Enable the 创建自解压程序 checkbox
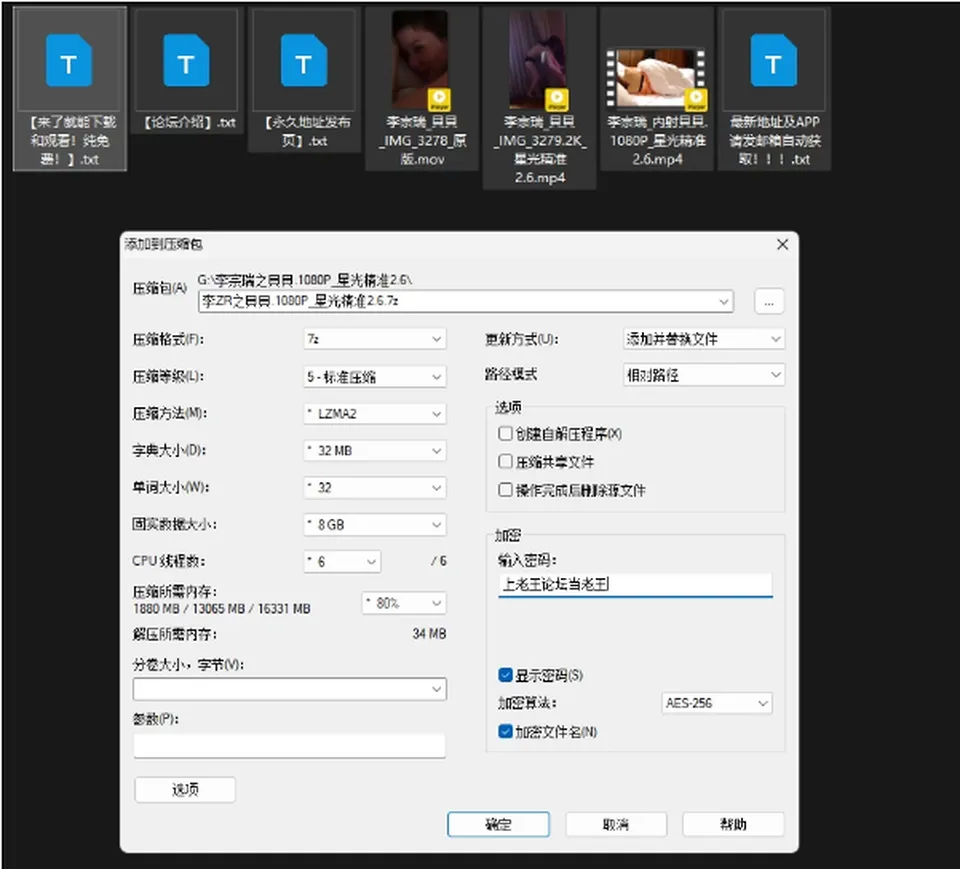Image resolution: width=960 pixels, height=869 pixels. [505, 434]
